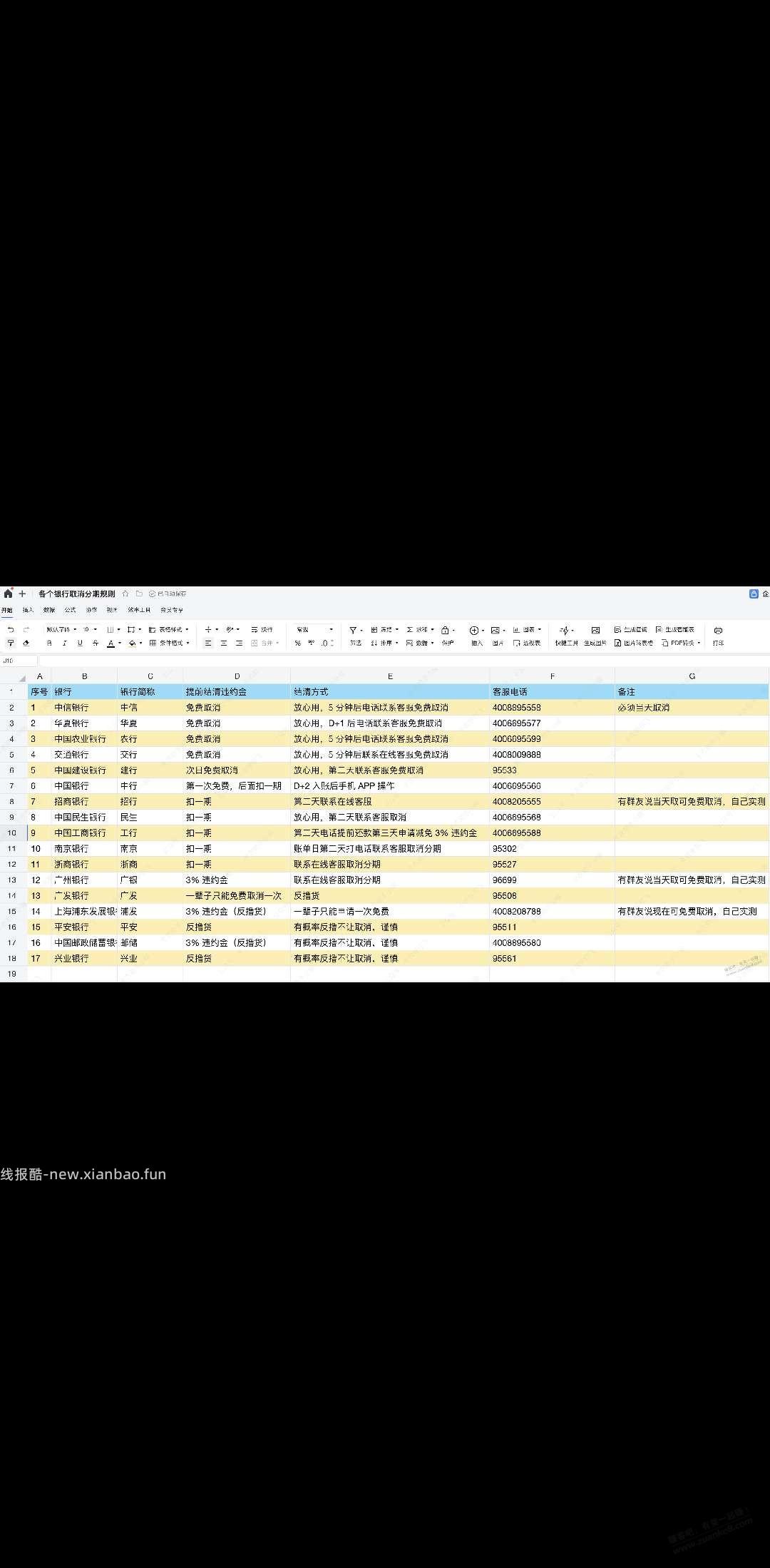Open the PDF转换 dropdown
The image size is (770, 1568).
(682, 643)
